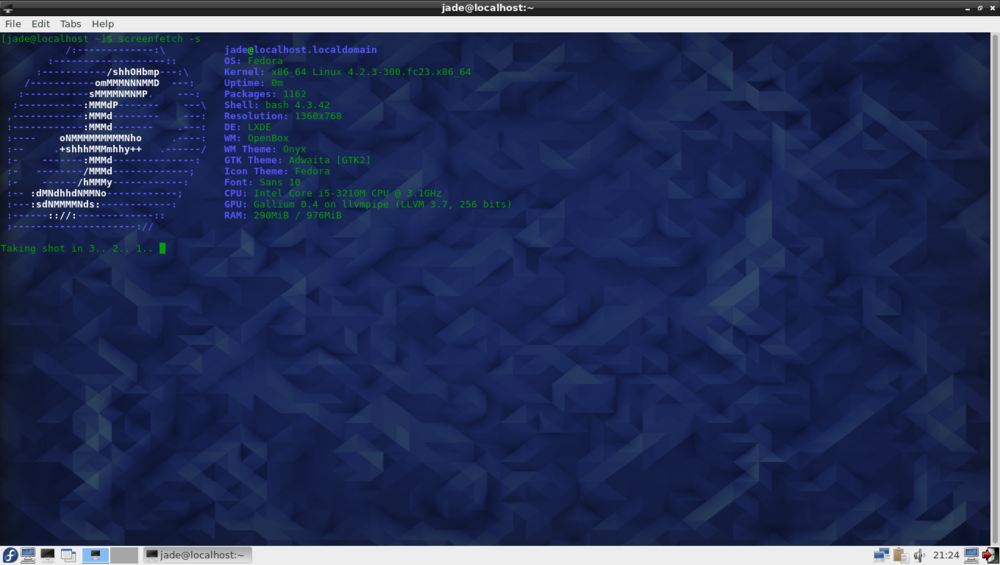Open the Tabs menu

pyautogui.click(x=70, y=24)
